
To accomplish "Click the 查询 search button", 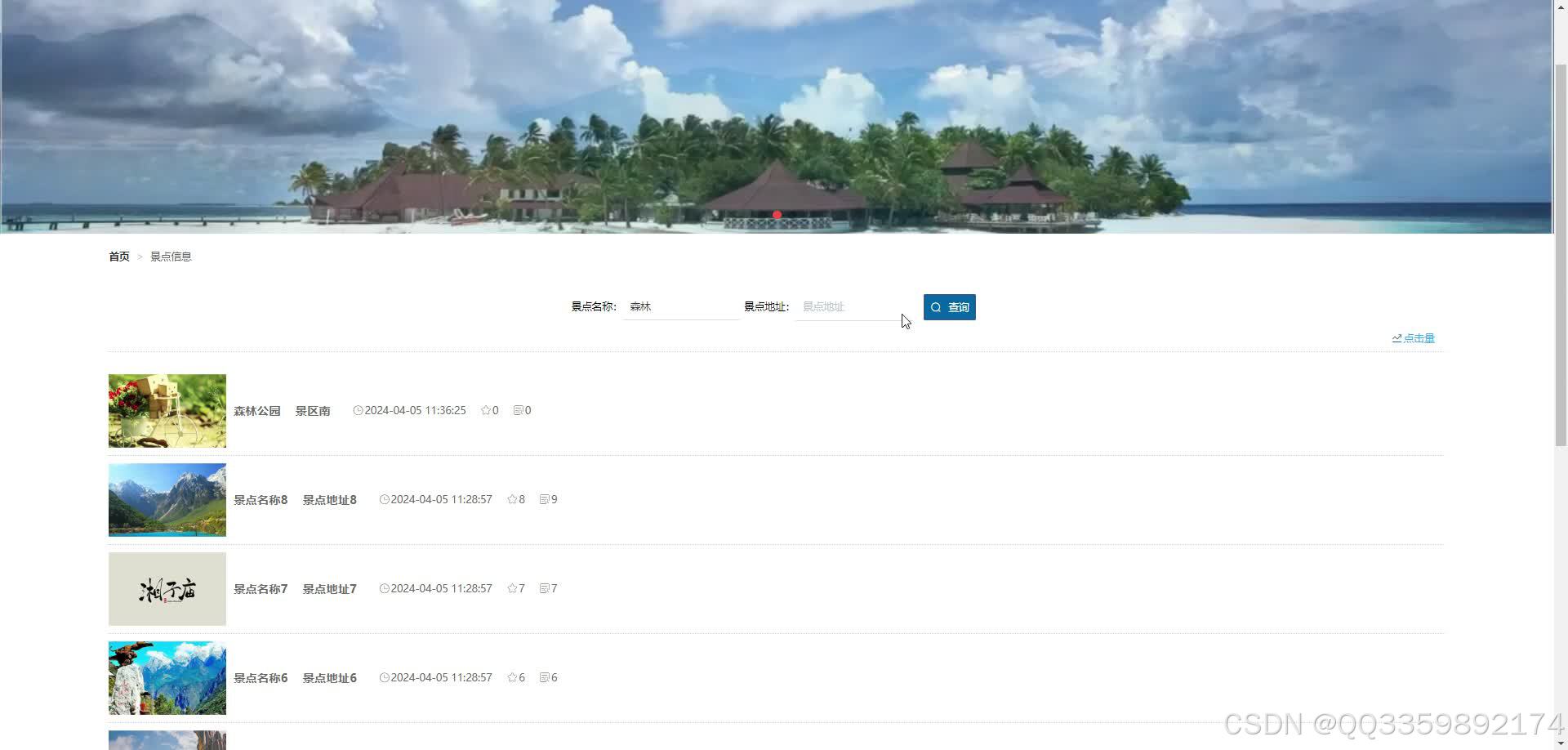I will tap(949, 307).
